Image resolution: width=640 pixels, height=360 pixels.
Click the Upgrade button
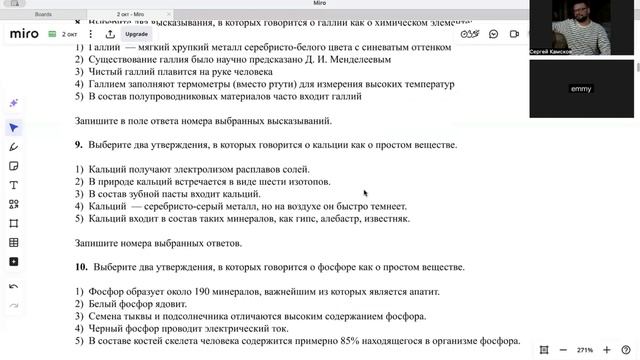[x=136, y=34]
